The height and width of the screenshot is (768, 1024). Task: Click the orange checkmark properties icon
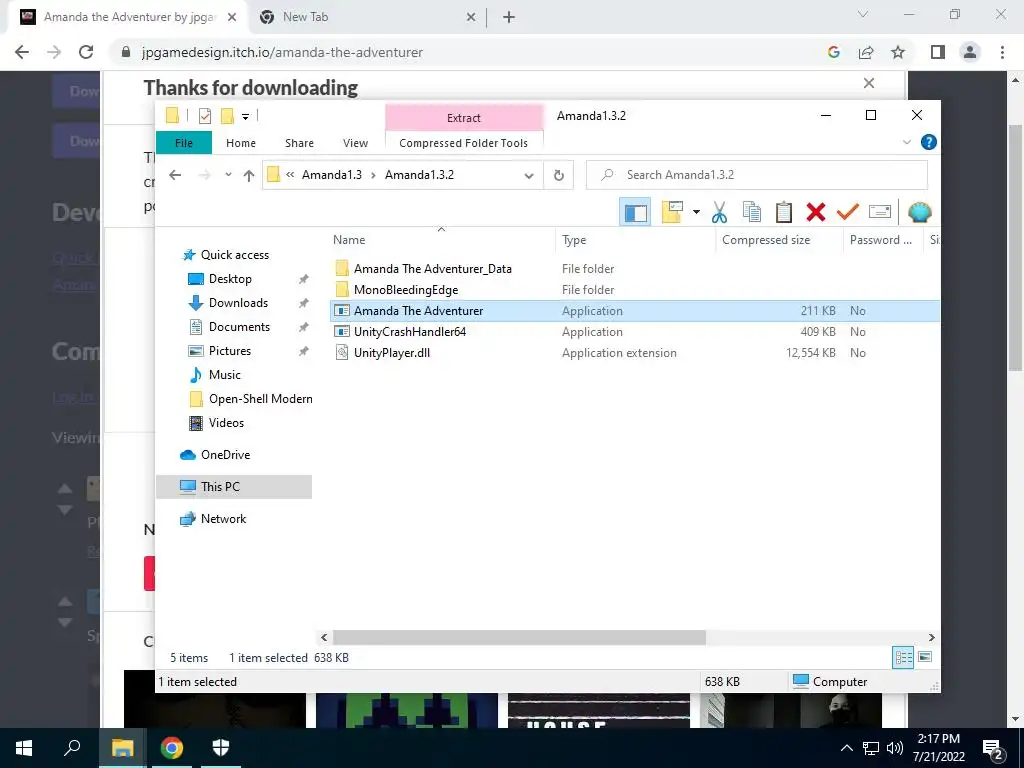(x=848, y=212)
